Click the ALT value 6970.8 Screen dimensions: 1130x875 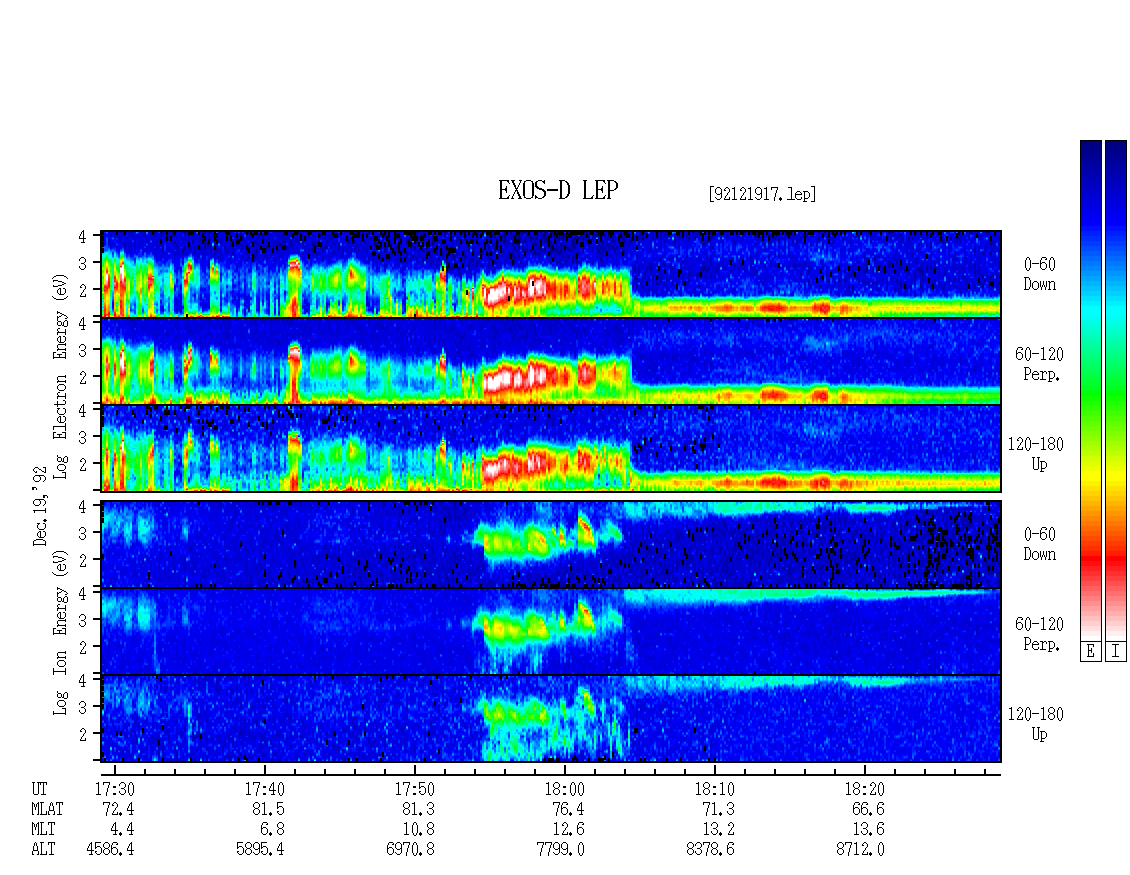pos(410,850)
